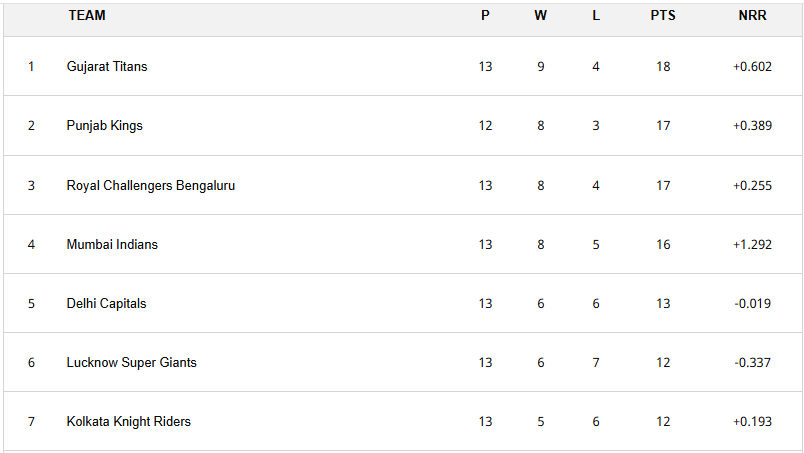Click the Punjab Kings team name
Viewport: 804px width, 453px height.
click(105, 126)
